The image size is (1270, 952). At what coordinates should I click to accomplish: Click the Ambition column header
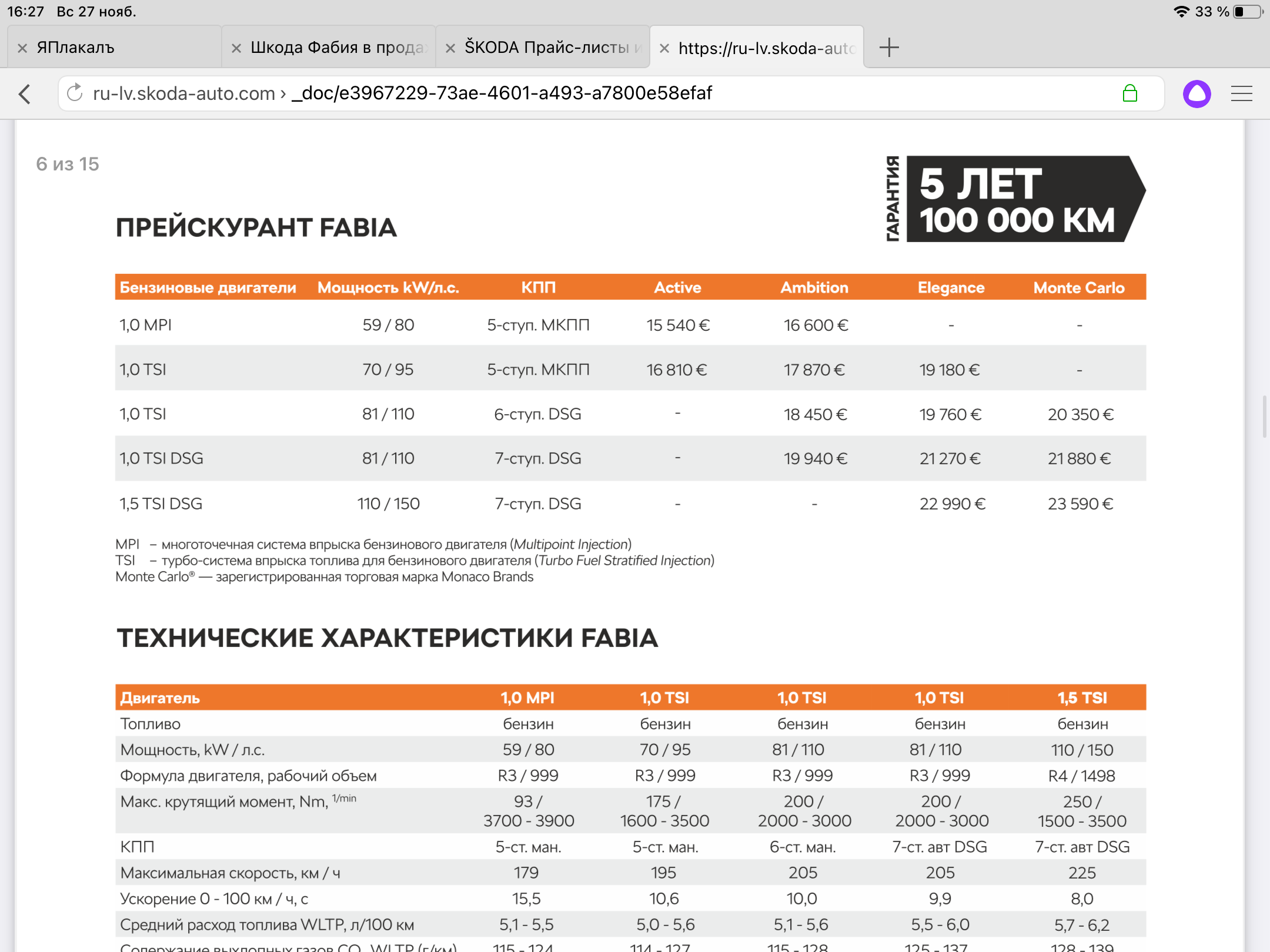pyautogui.click(x=814, y=287)
